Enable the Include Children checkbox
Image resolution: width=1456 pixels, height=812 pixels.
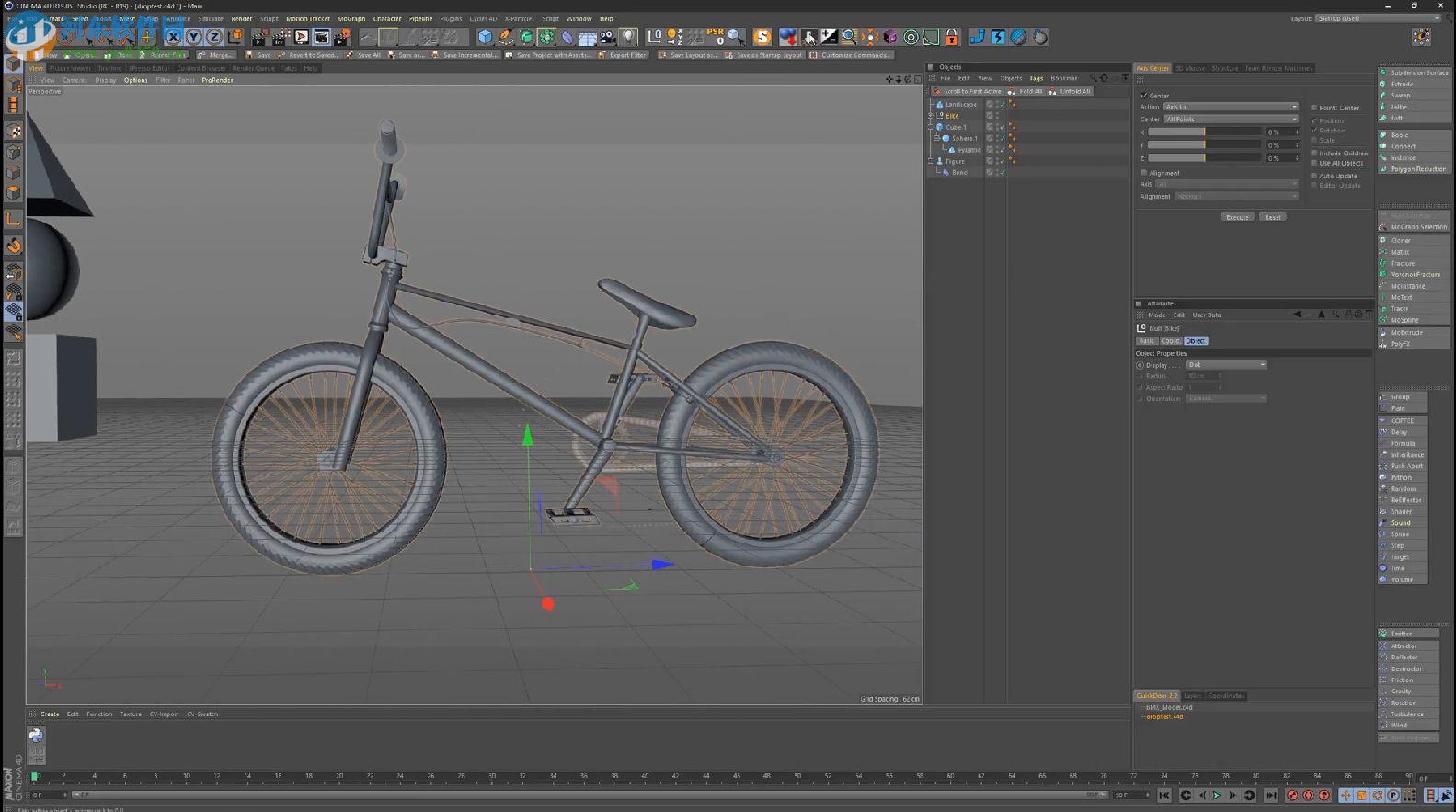tap(1314, 154)
